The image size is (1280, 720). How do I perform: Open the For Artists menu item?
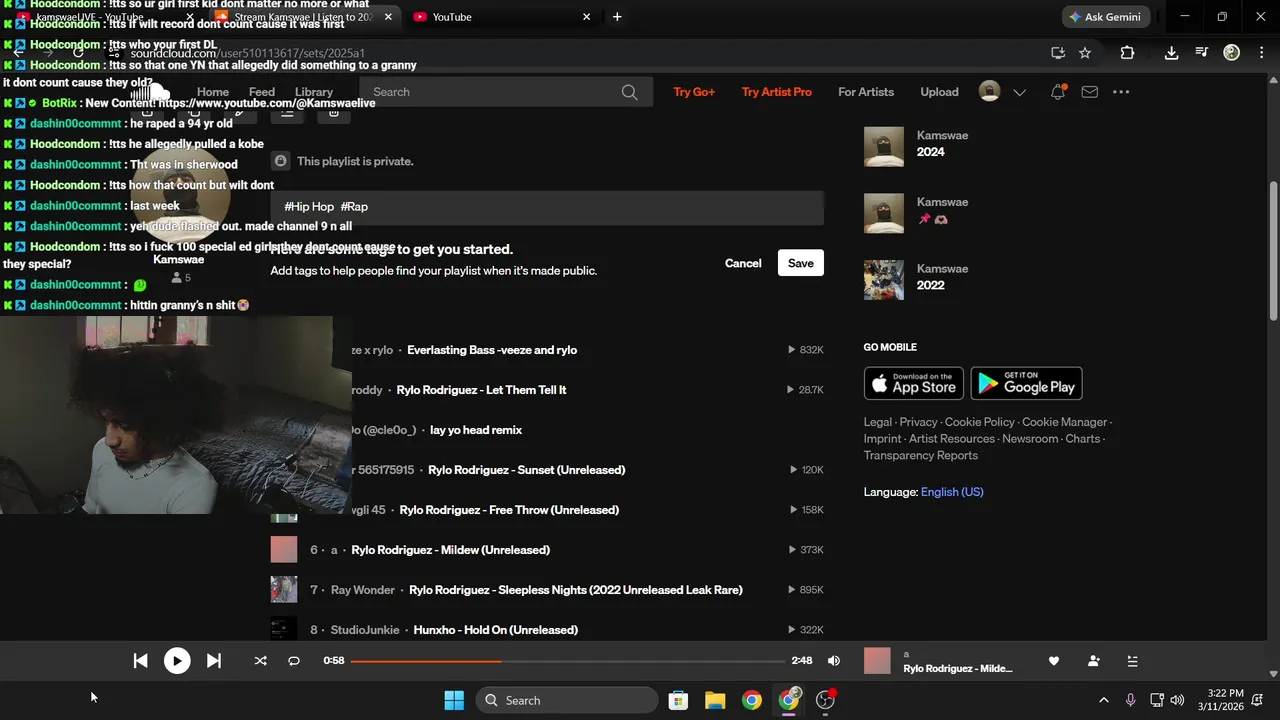(x=866, y=92)
